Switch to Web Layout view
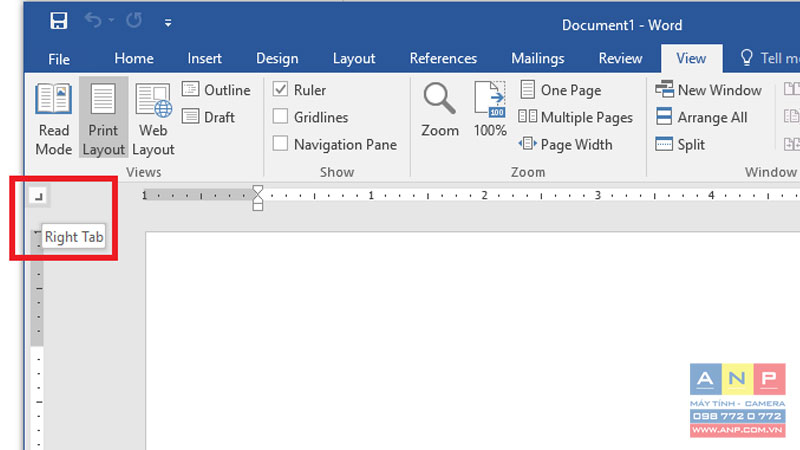 pos(153,118)
